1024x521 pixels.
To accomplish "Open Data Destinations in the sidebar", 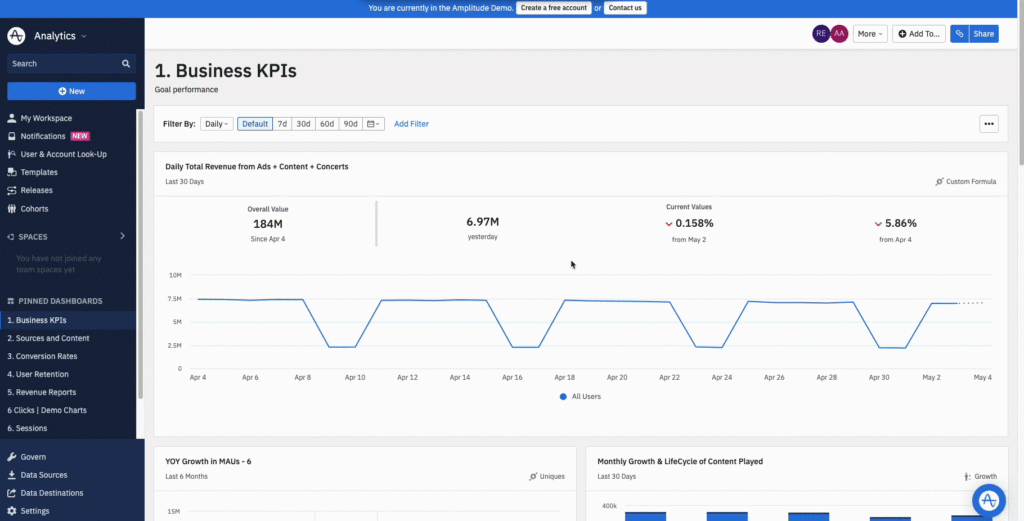I will point(51,493).
